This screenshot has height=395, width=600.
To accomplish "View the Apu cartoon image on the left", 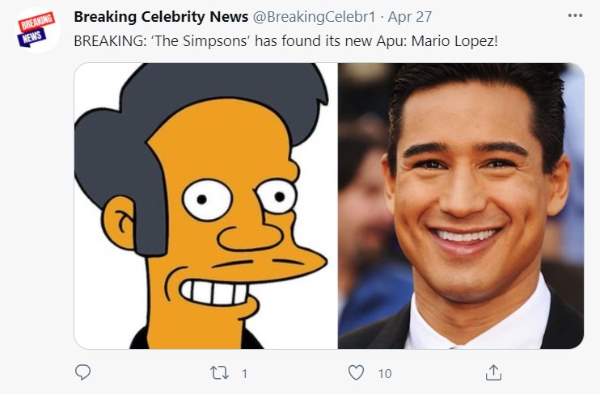I will (x=206, y=206).
